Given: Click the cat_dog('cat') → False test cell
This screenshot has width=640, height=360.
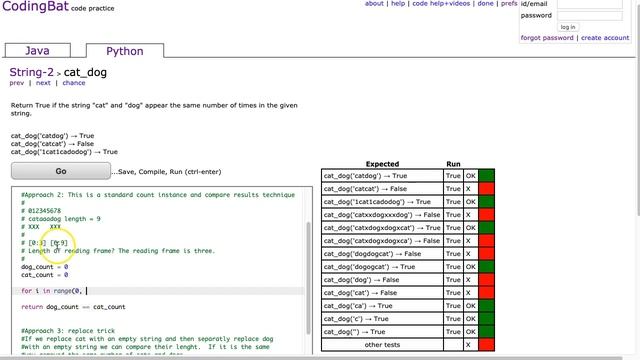Looking at the screenshot, I should [382, 293].
